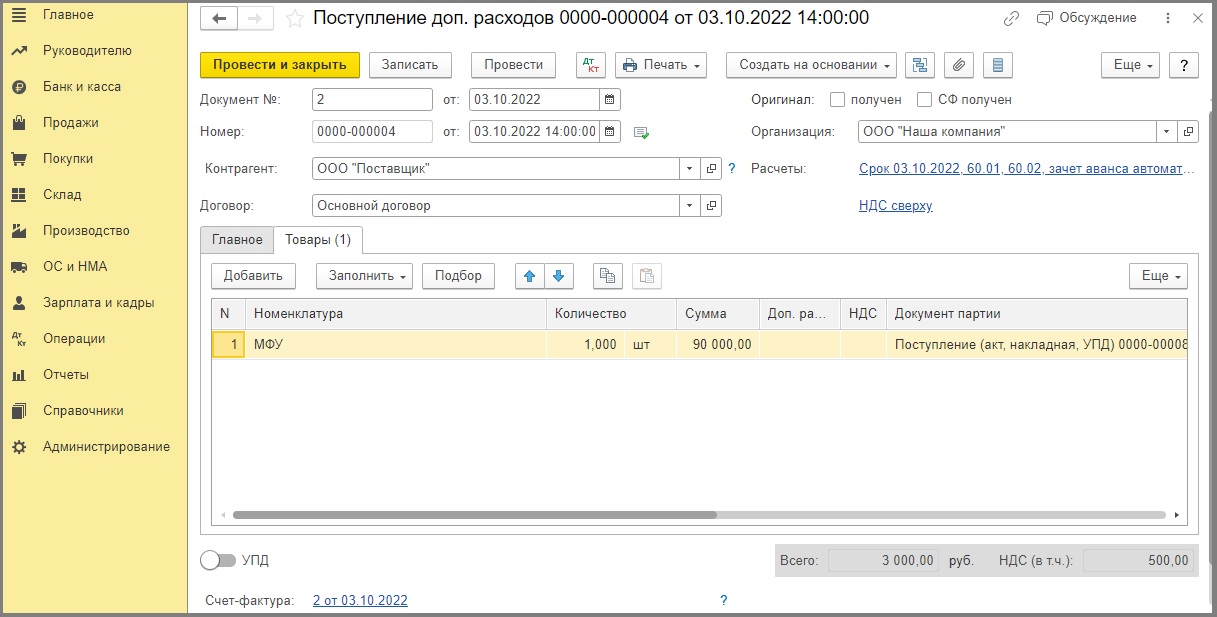This screenshot has height=617, width=1217.
Task: Click the Документ № input field
Action: [x=372, y=100]
